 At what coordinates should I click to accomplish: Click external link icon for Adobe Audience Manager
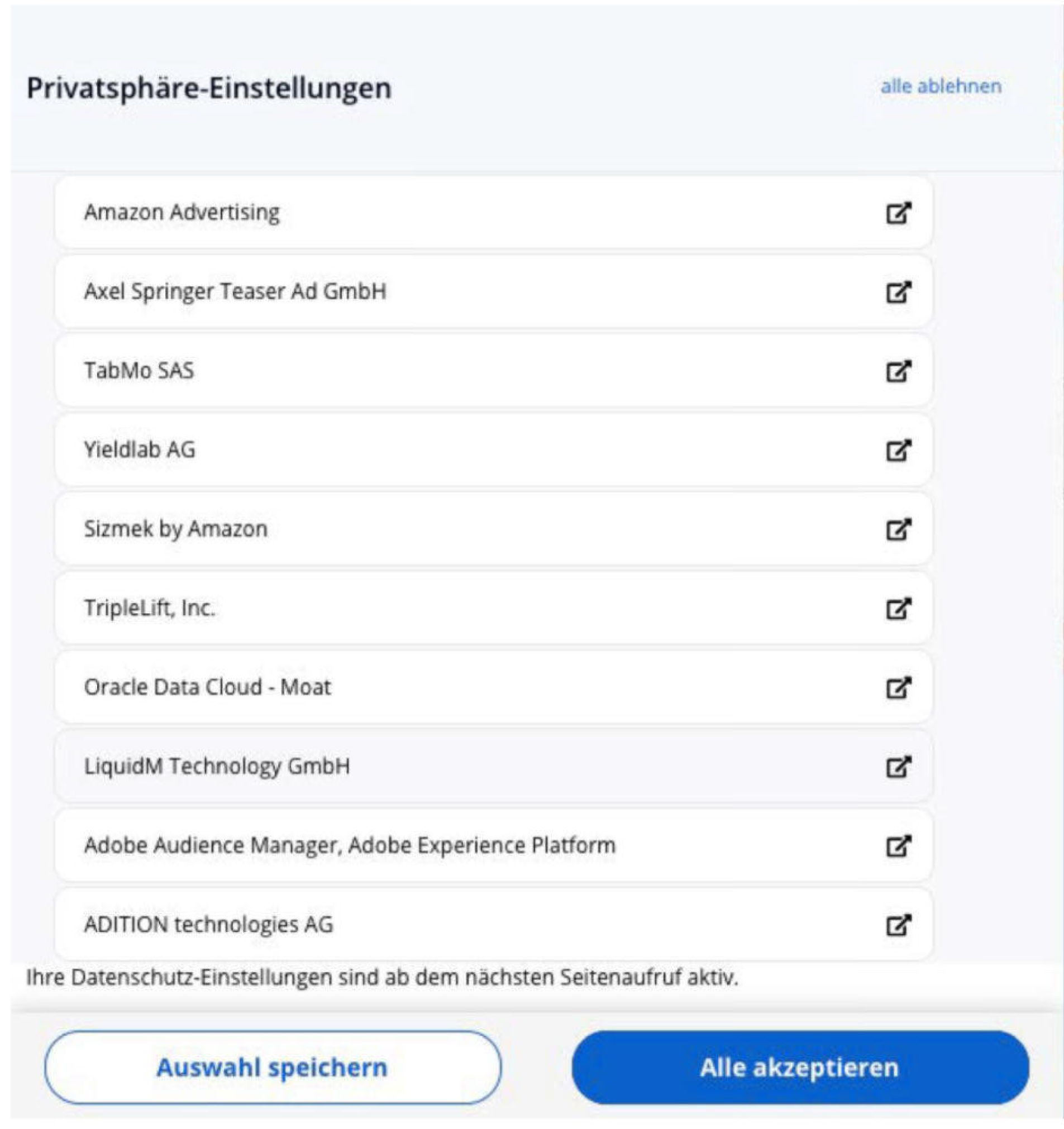coord(899,845)
